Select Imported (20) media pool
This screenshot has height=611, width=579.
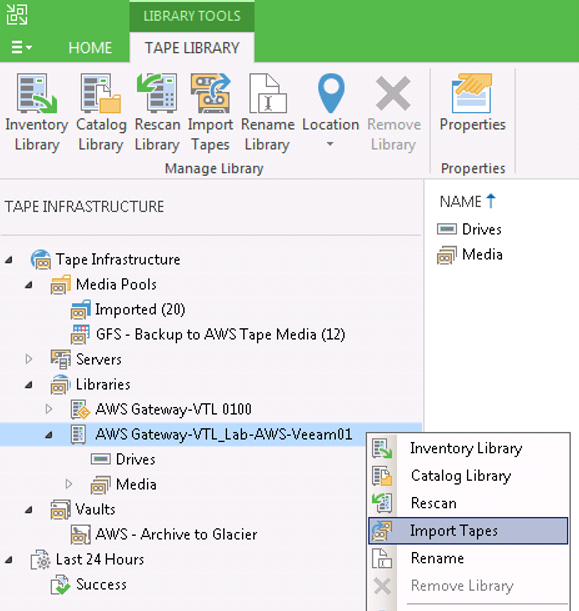point(140,309)
